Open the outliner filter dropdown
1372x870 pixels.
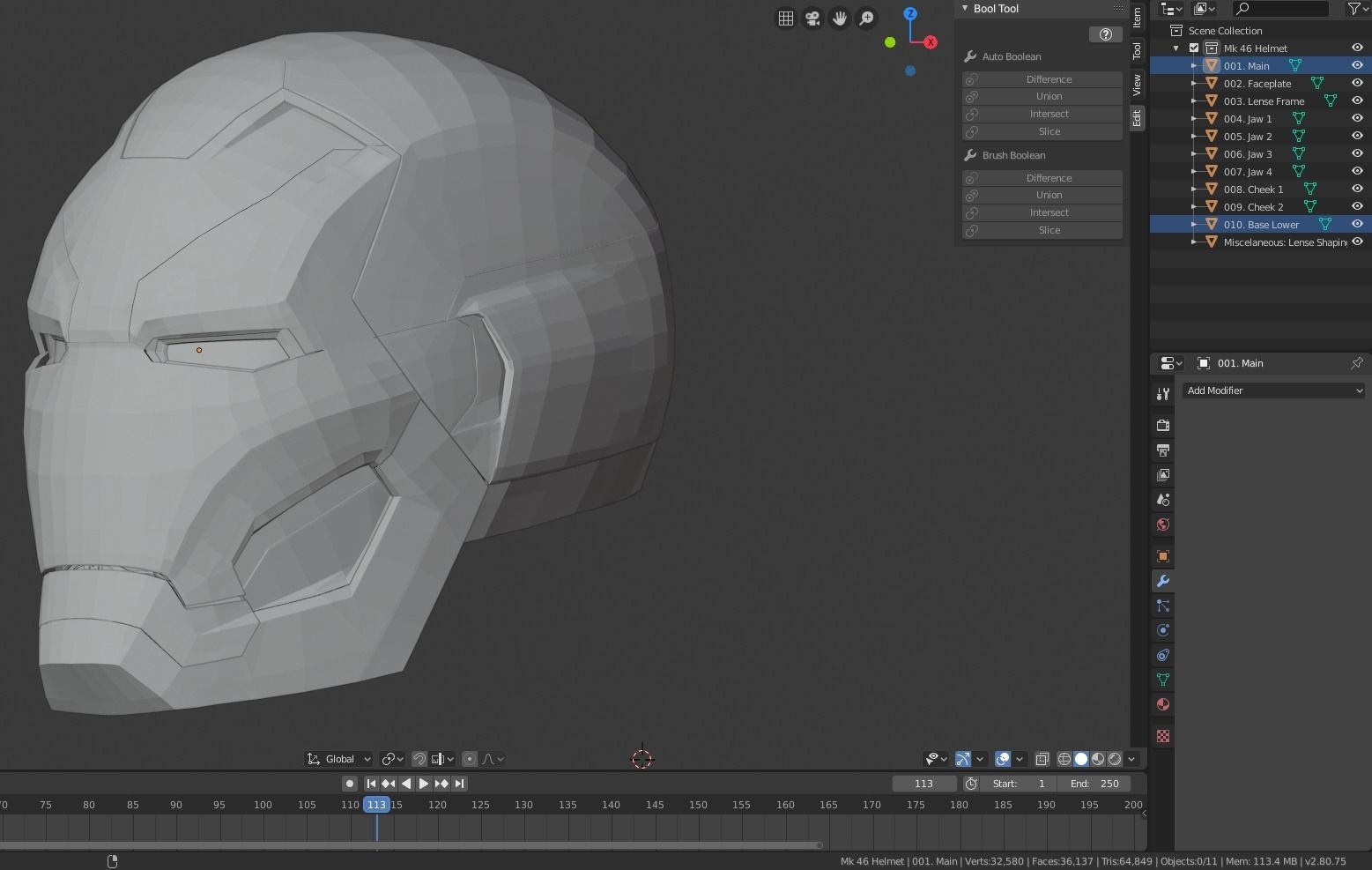click(x=1358, y=9)
